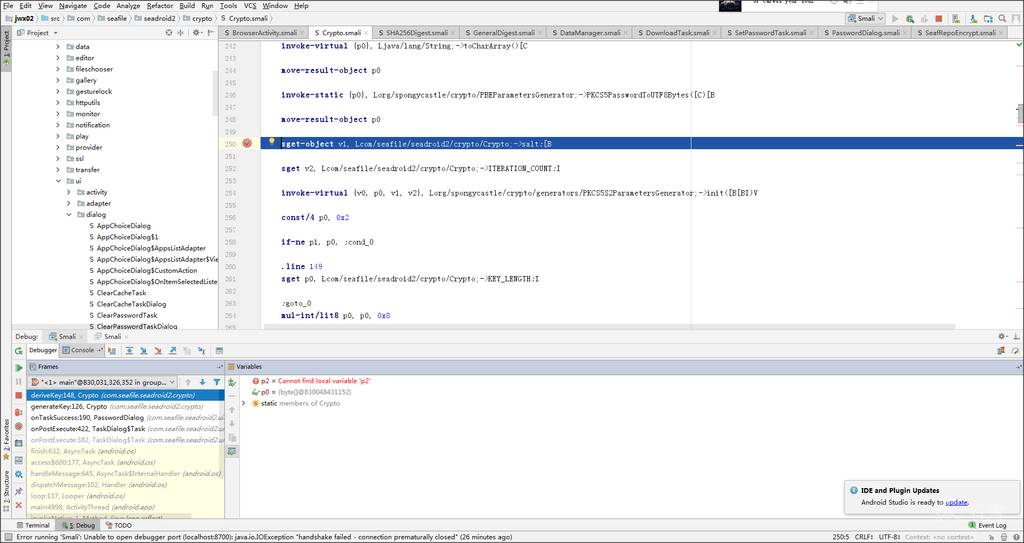Switch to PasswordDialog.smali tab
Viewport: 1024px width, 543px height.
coord(867,32)
